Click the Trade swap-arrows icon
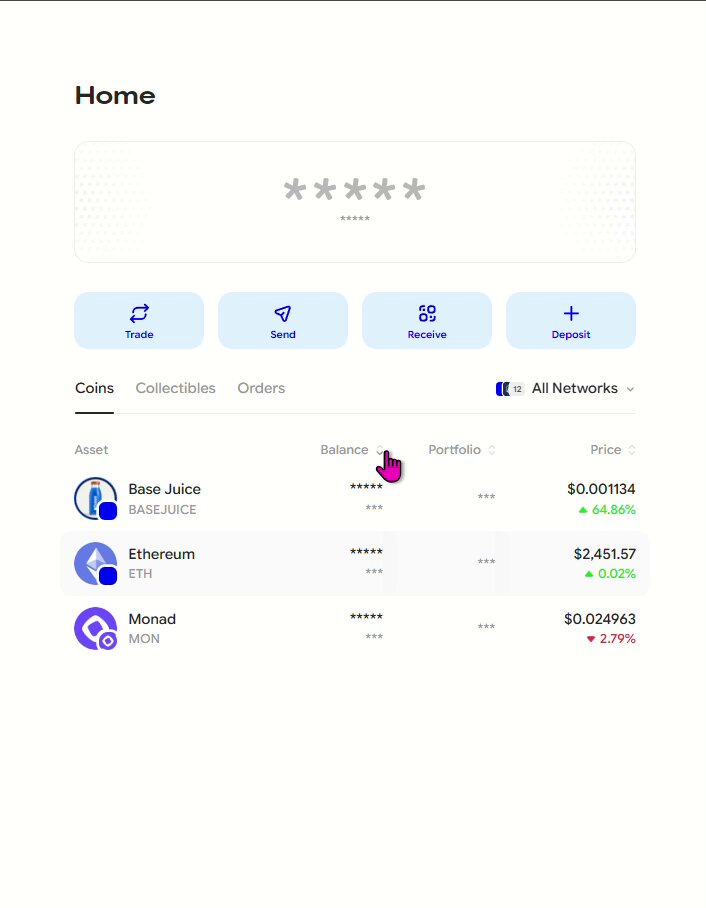The height and width of the screenshot is (908, 706). pos(139,313)
